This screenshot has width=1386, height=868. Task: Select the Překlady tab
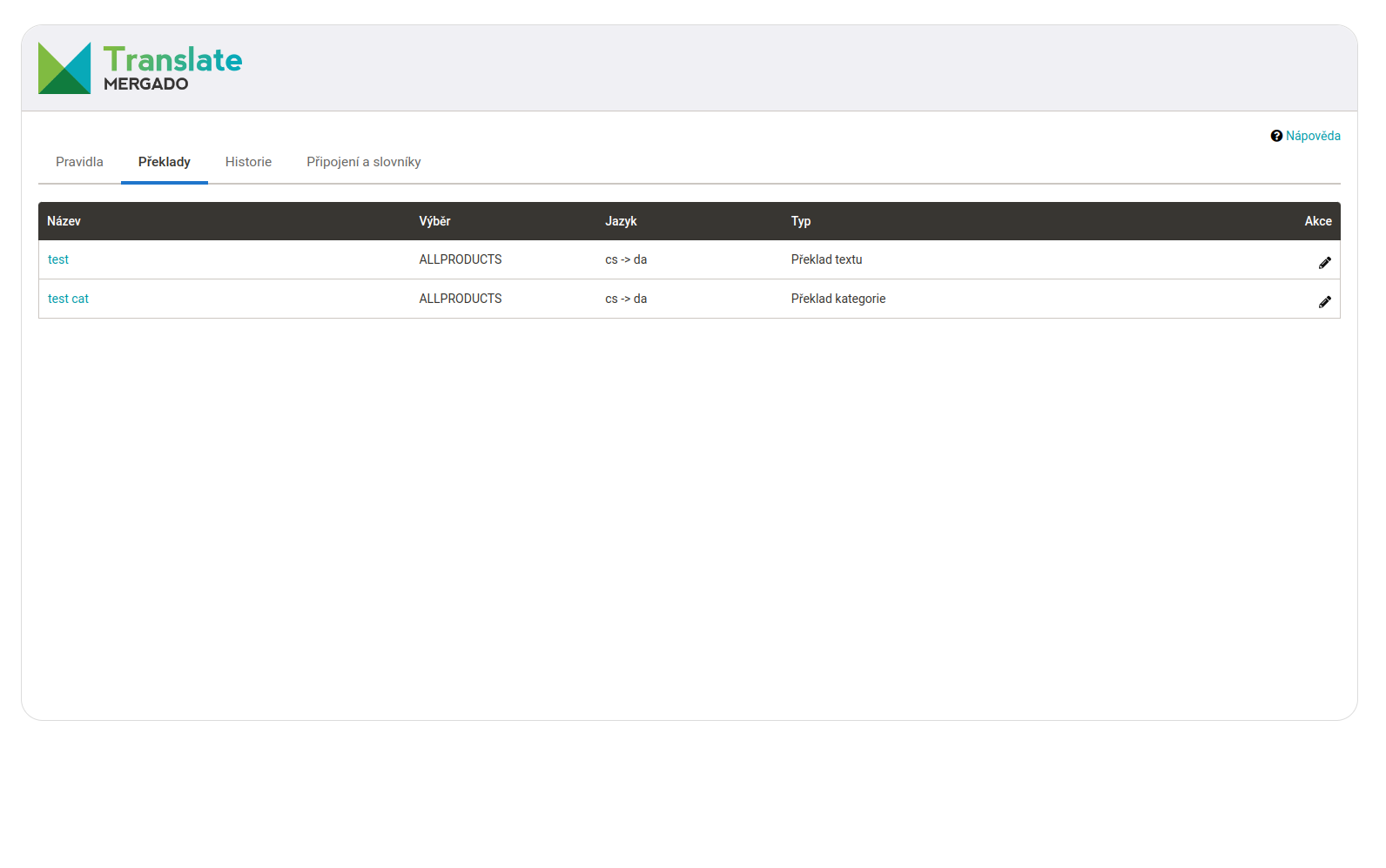point(165,162)
